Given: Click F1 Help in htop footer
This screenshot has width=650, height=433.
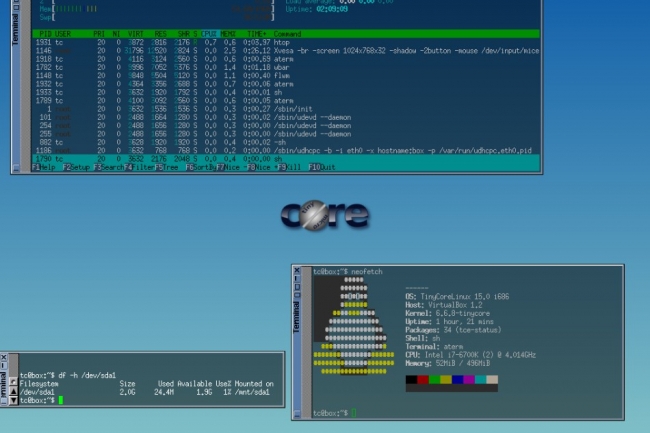Looking at the screenshot, I should click(44, 167).
